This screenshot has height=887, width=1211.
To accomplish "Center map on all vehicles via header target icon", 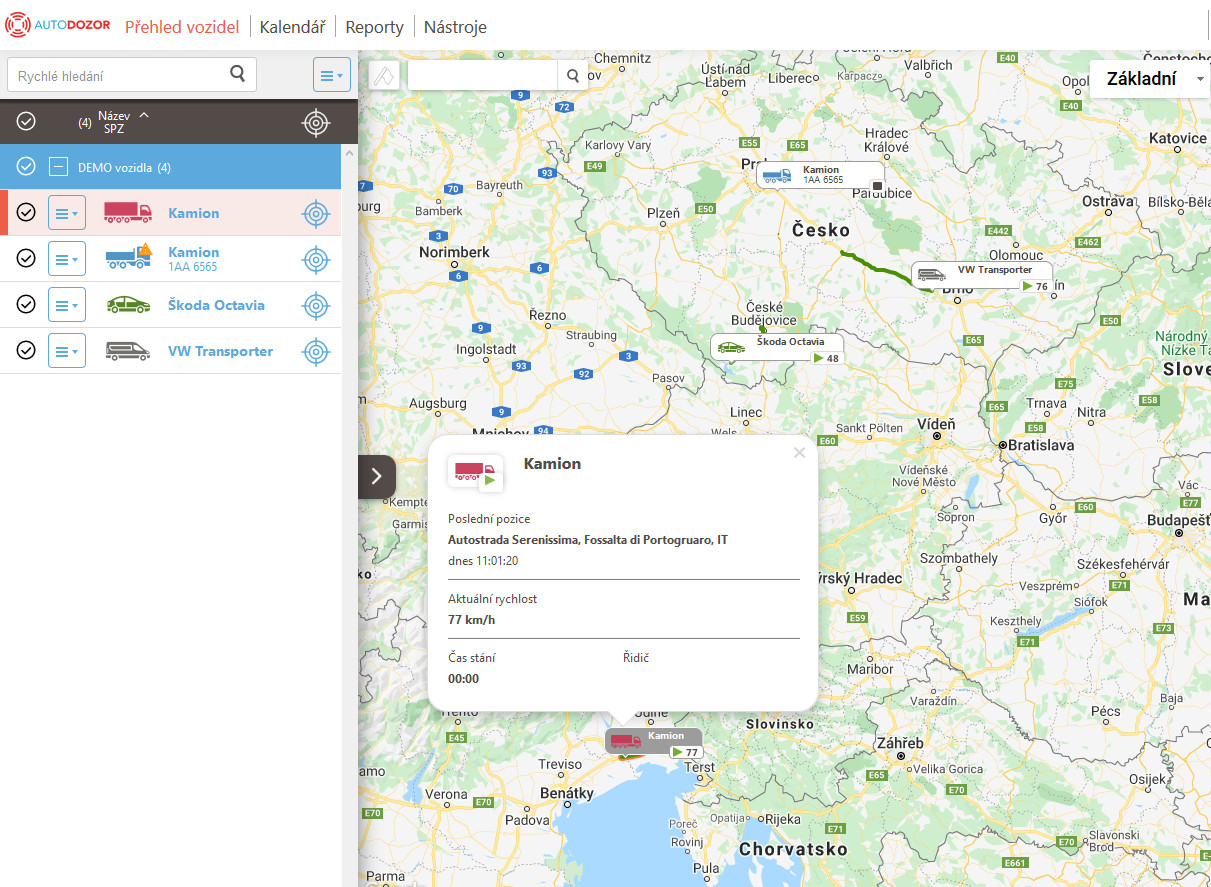I will pos(316,122).
